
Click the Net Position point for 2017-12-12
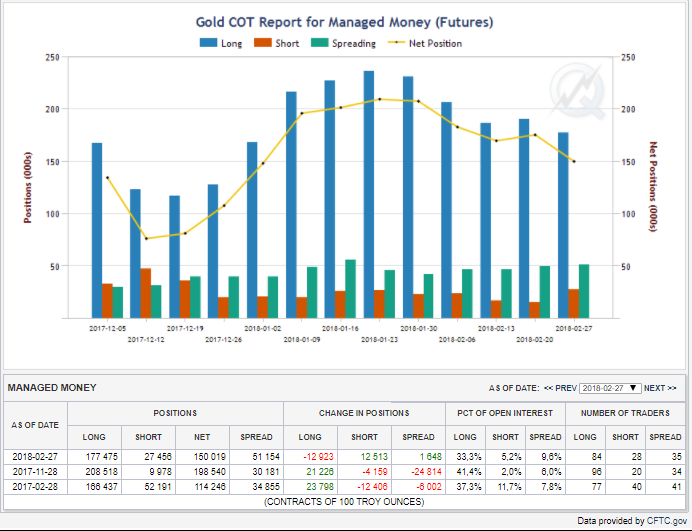(146, 239)
